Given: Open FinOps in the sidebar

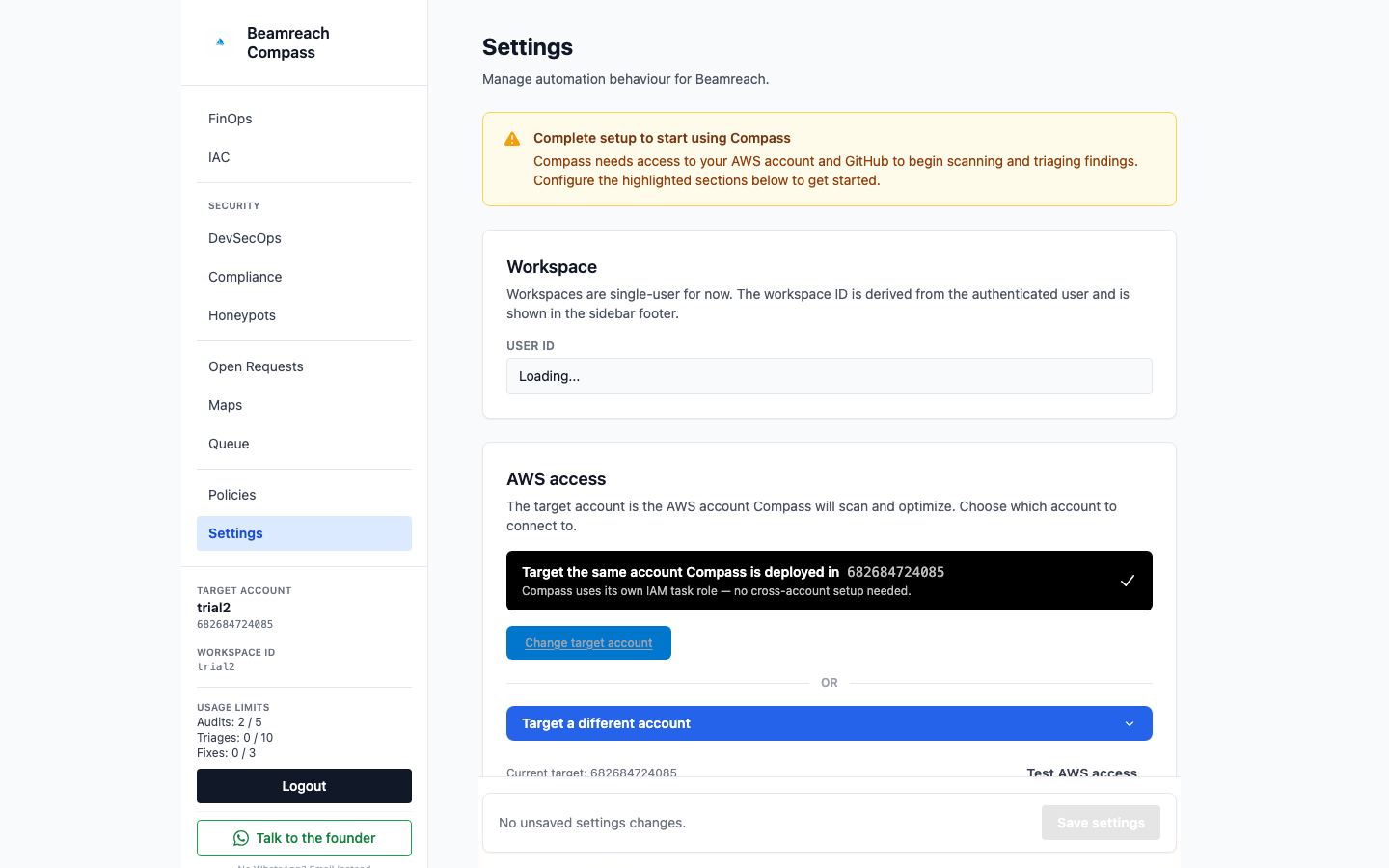Looking at the screenshot, I should 304,119.
